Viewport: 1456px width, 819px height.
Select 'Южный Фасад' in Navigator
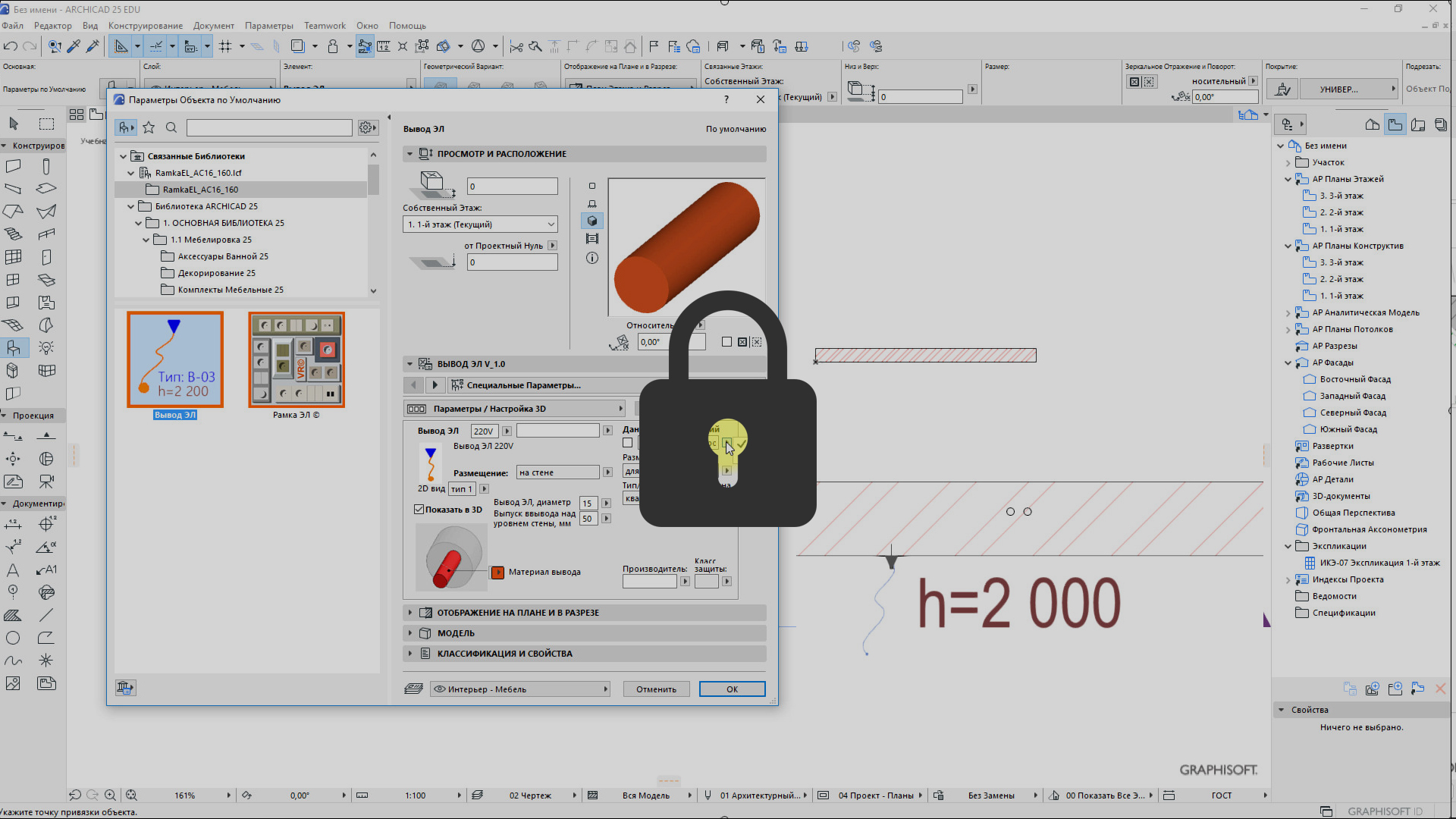pos(1348,429)
